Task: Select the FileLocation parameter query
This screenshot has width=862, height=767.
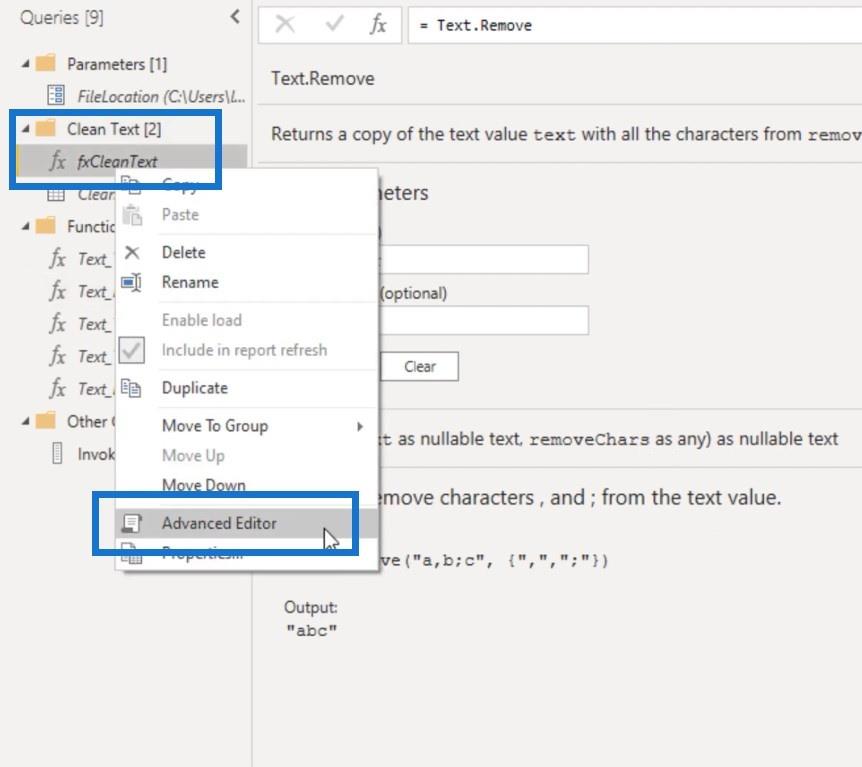Action: coord(161,96)
